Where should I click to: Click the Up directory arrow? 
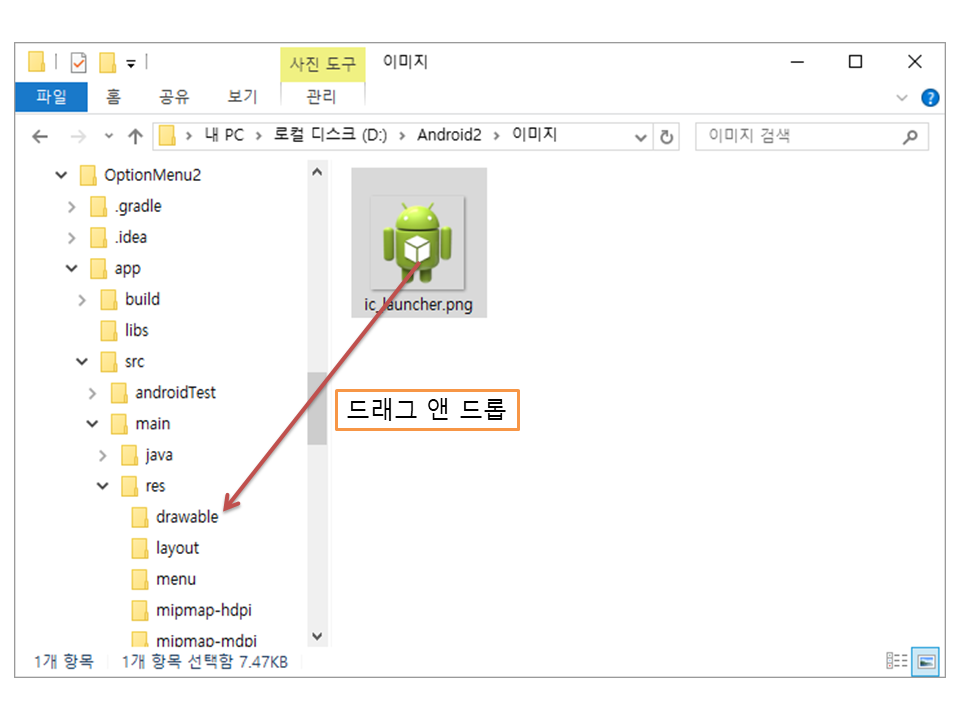pyautogui.click(x=136, y=136)
